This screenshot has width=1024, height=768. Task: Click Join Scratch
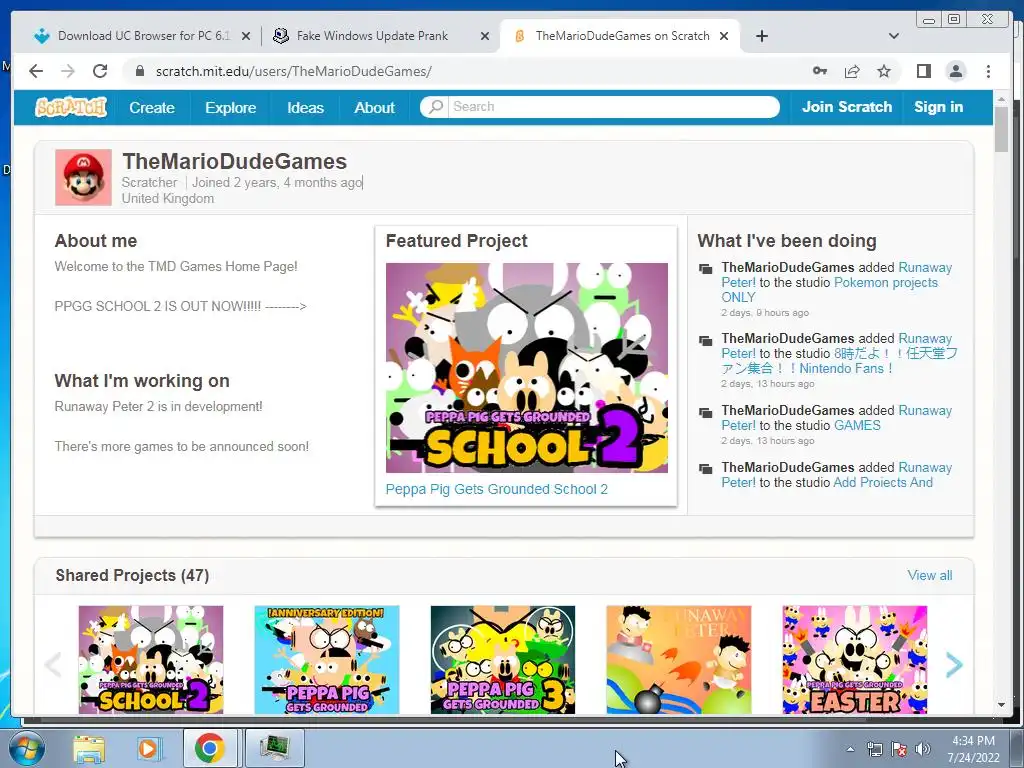click(x=846, y=106)
